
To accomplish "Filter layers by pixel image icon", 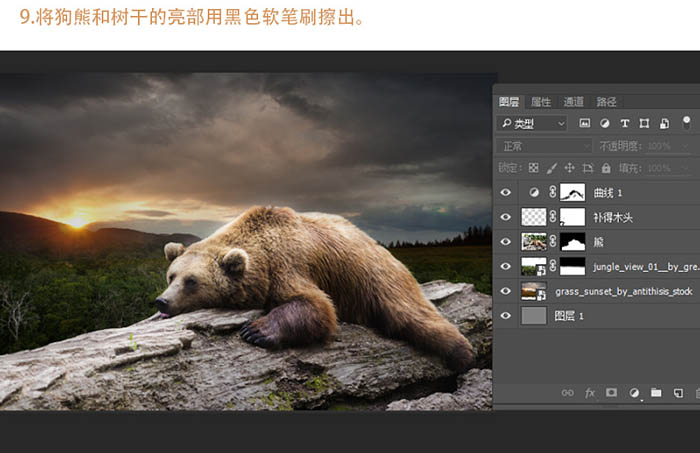I will (584, 123).
